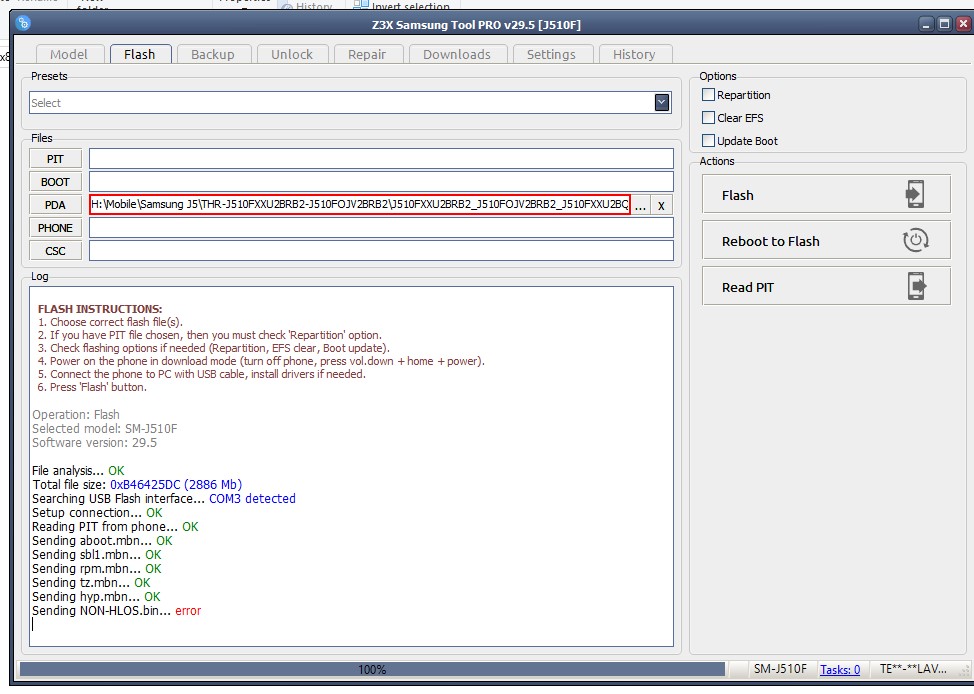Click the CSC file path field
Image resolution: width=974 pixels, height=694 pixels.
381,250
